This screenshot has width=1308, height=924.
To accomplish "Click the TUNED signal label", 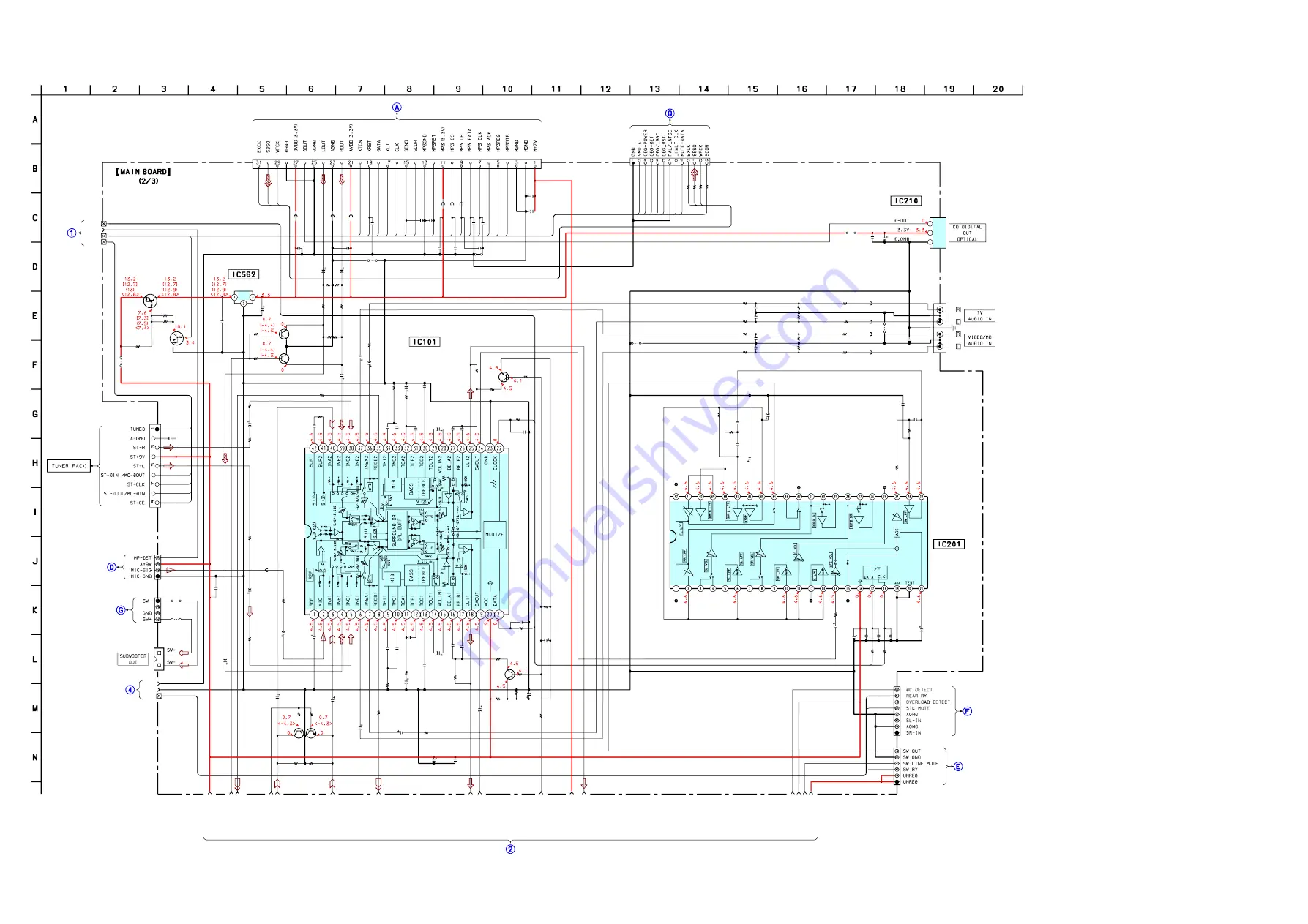I will pyautogui.click(x=138, y=429).
